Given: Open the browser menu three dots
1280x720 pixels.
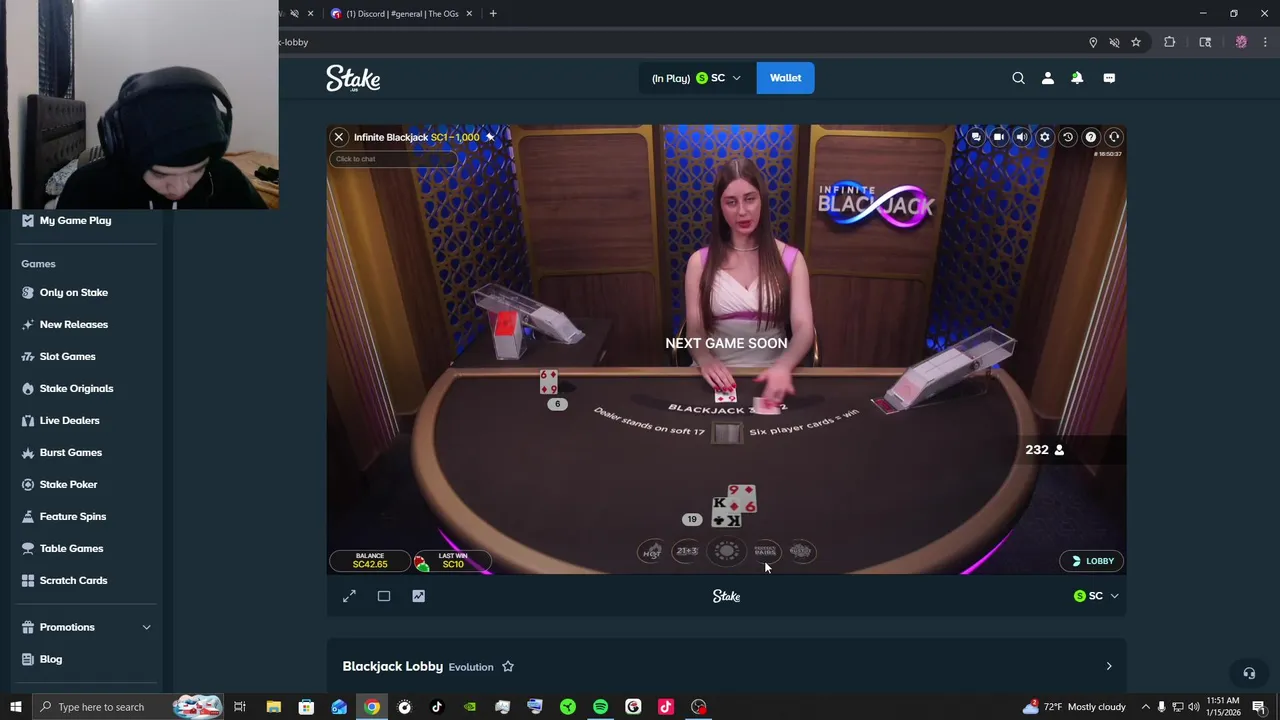Looking at the screenshot, I should (1266, 42).
